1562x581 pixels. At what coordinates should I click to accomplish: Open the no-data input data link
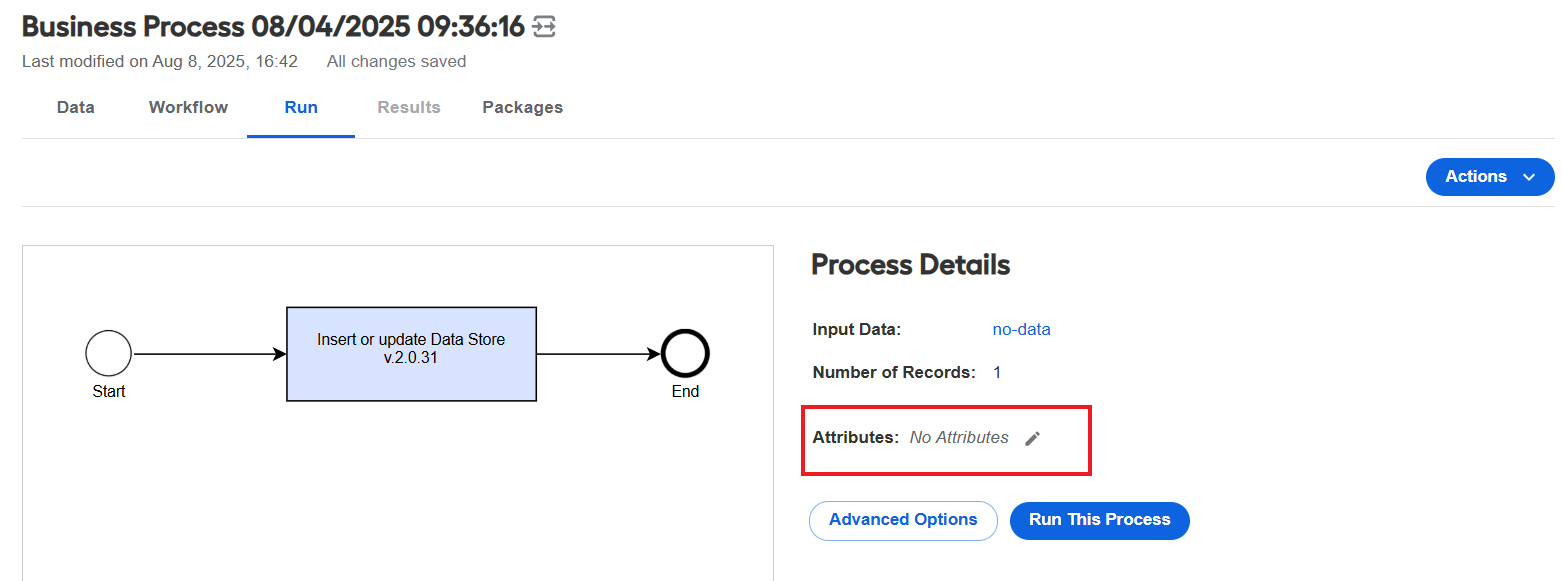pyautogui.click(x=1021, y=329)
